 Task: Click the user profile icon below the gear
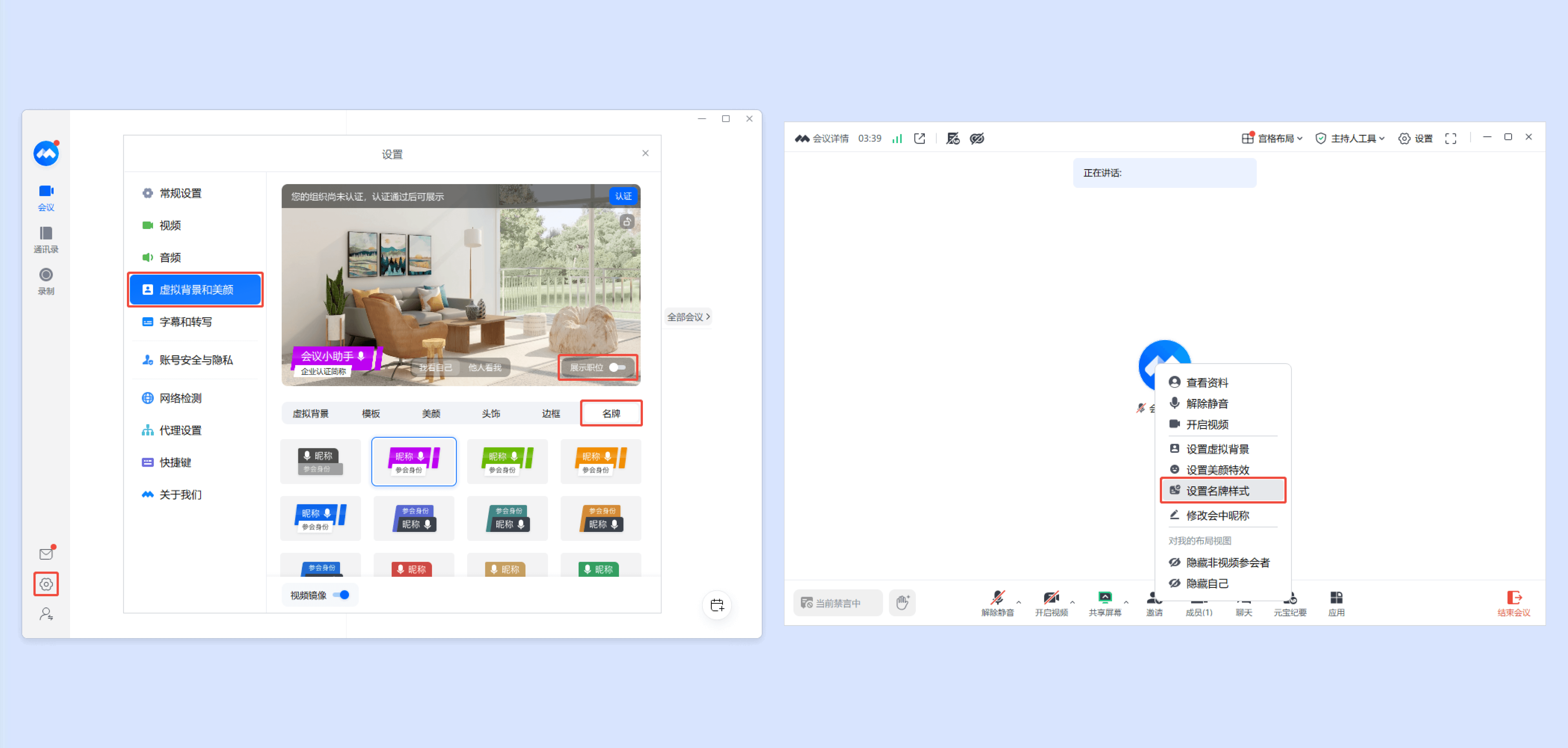[46, 614]
